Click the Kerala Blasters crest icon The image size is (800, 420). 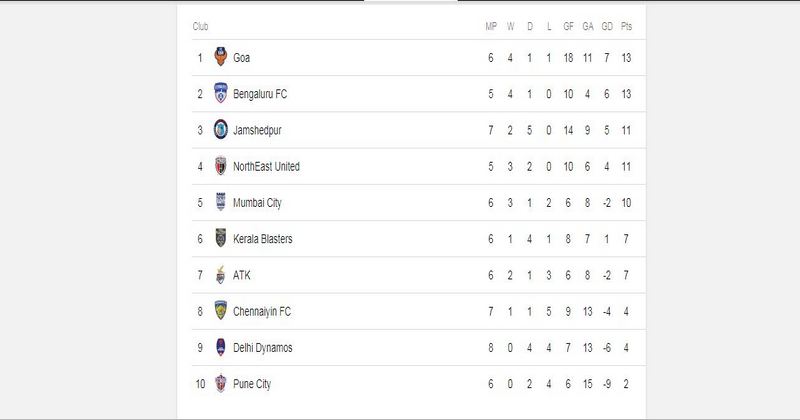(220, 238)
